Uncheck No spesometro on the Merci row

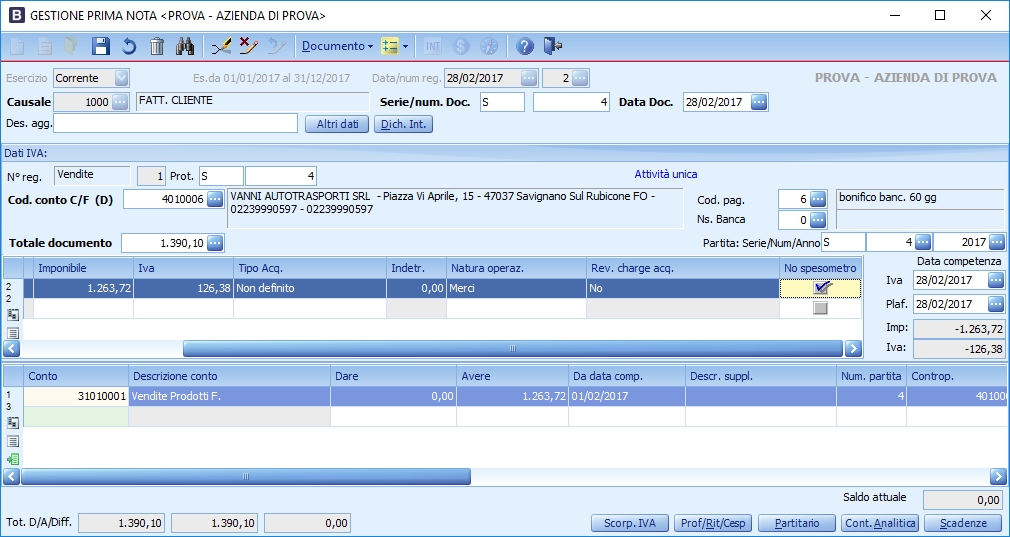[821, 288]
